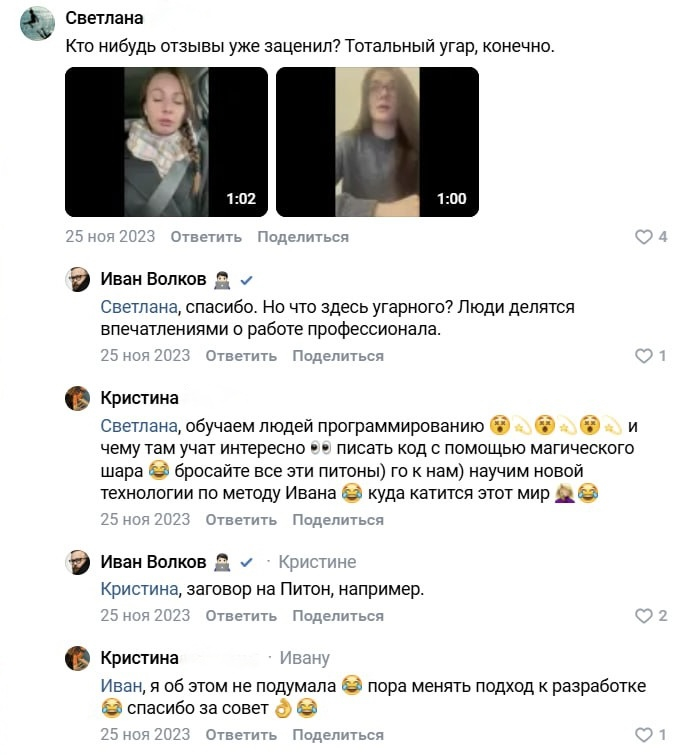Like Светлана's comment with the heart icon

click(x=644, y=237)
